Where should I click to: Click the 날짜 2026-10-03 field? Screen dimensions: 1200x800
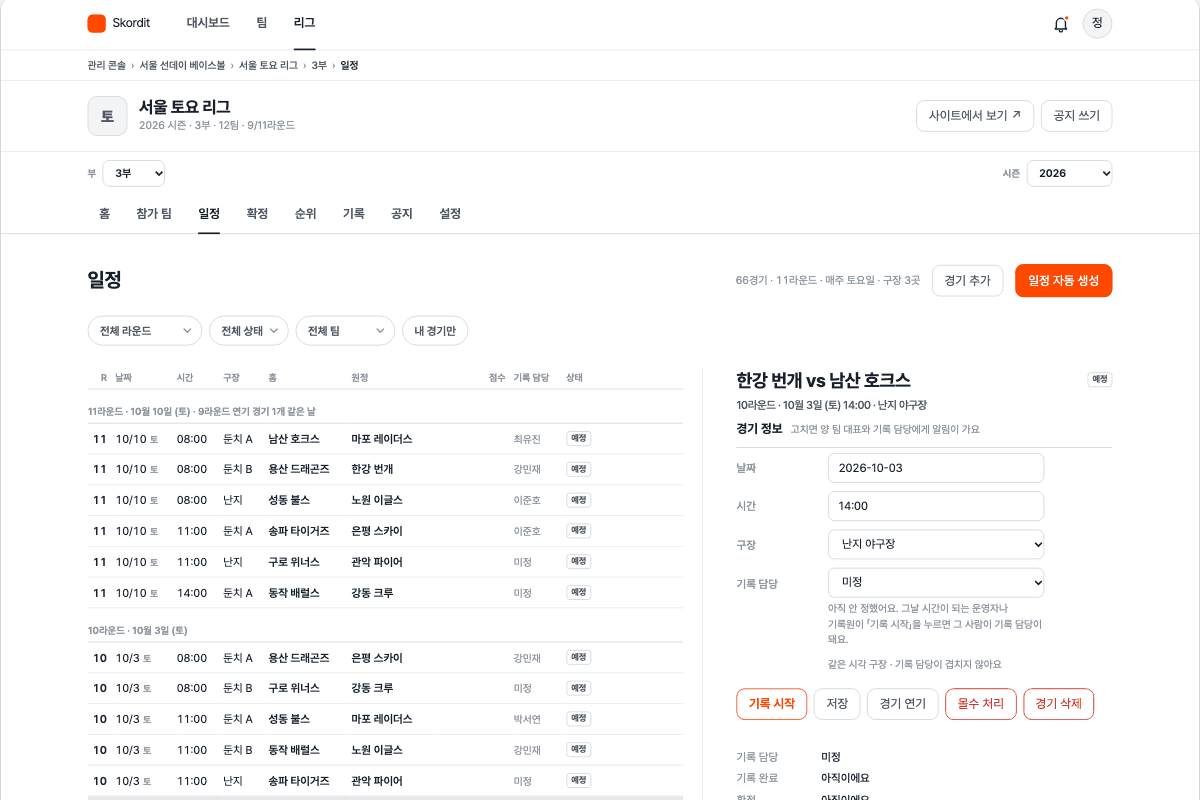point(936,468)
